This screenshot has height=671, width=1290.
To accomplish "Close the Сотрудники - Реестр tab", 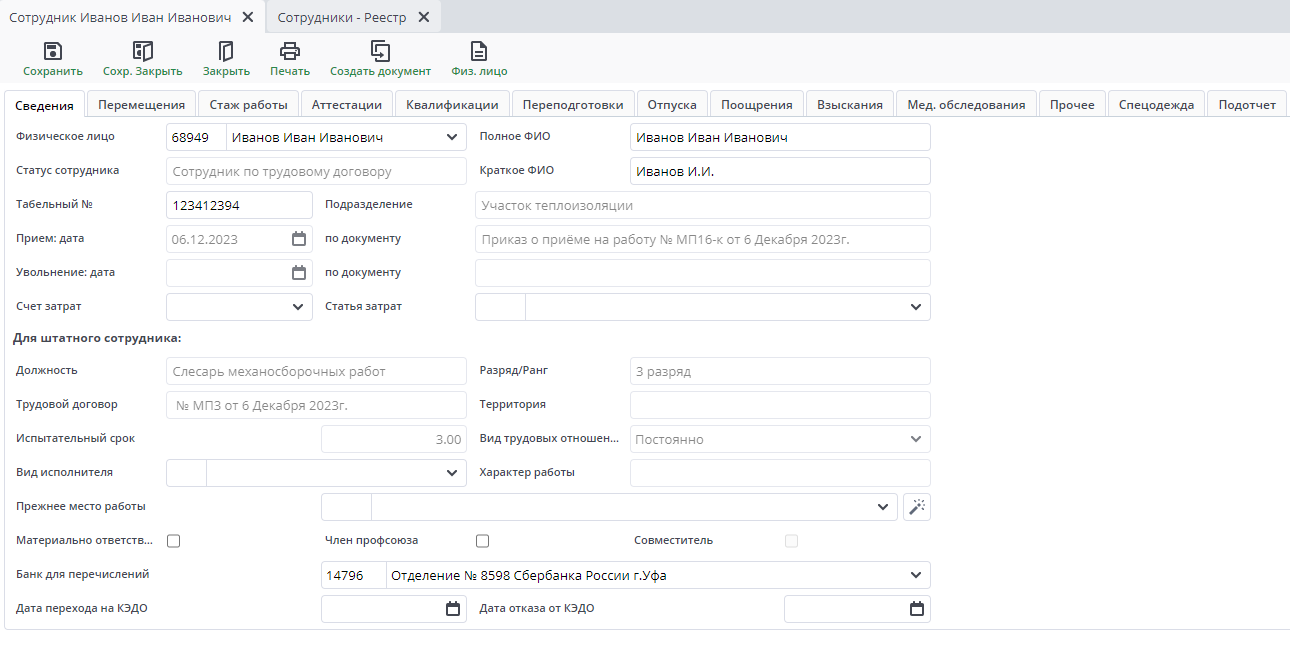I will [423, 18].
